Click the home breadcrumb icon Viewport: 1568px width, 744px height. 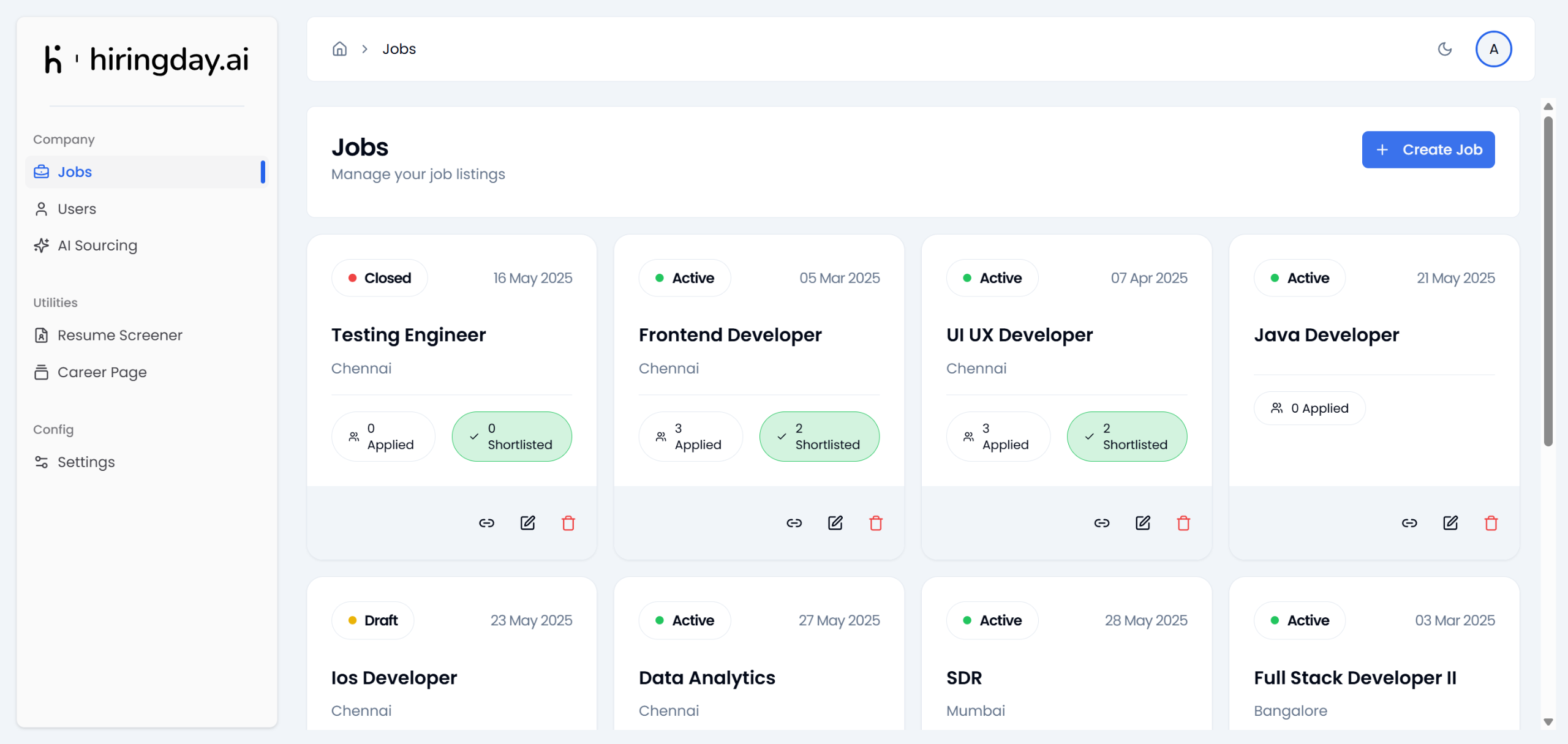coord(339,49)
